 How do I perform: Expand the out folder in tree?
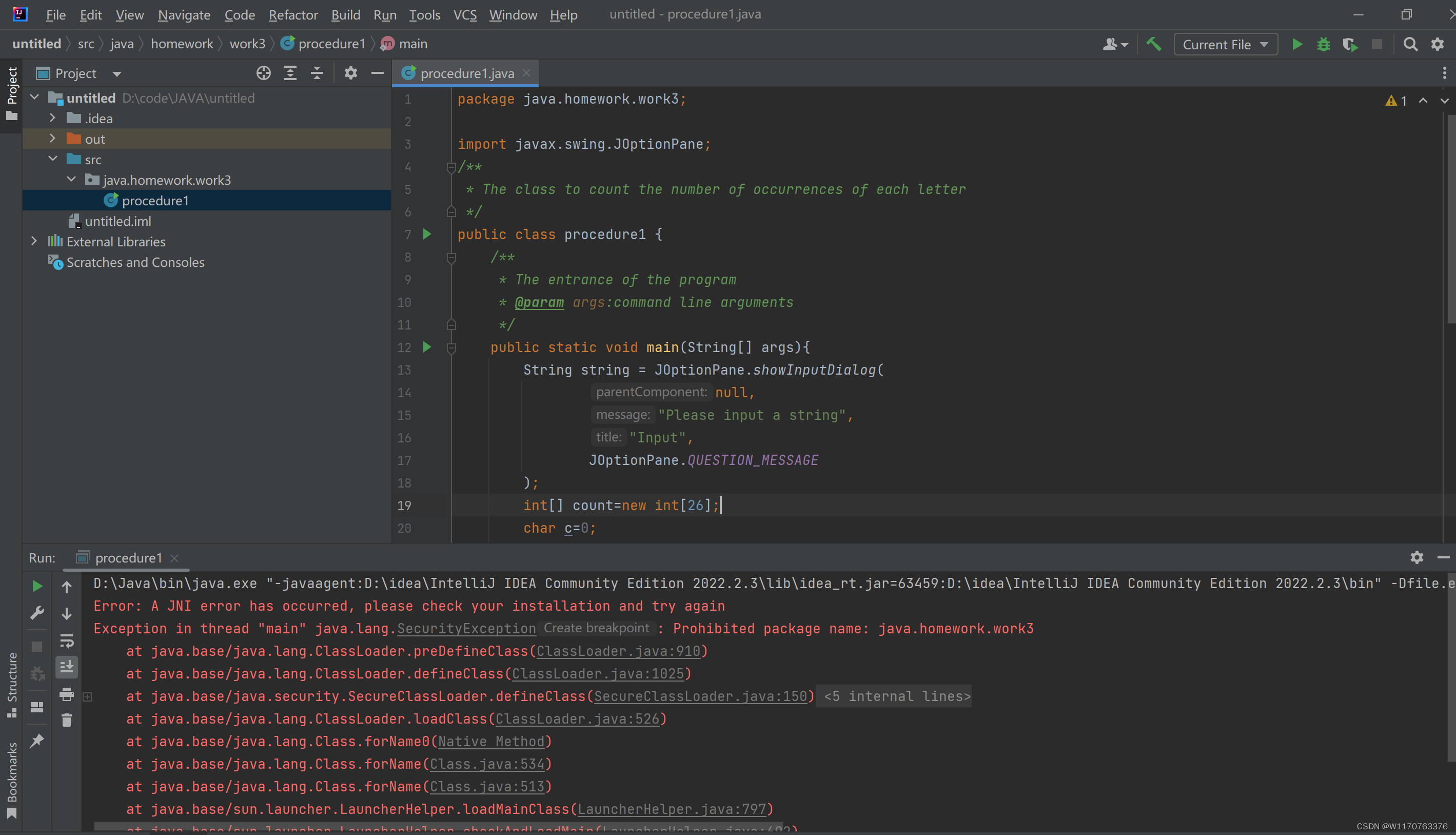(x=52, y=139)
